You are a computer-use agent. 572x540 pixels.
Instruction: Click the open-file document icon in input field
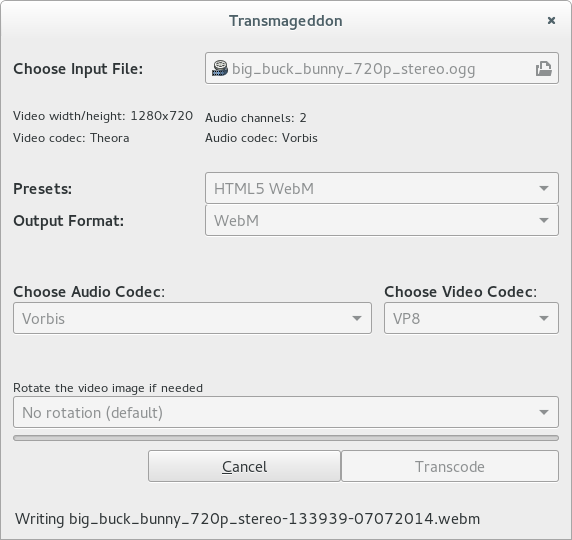coord(544,68)
